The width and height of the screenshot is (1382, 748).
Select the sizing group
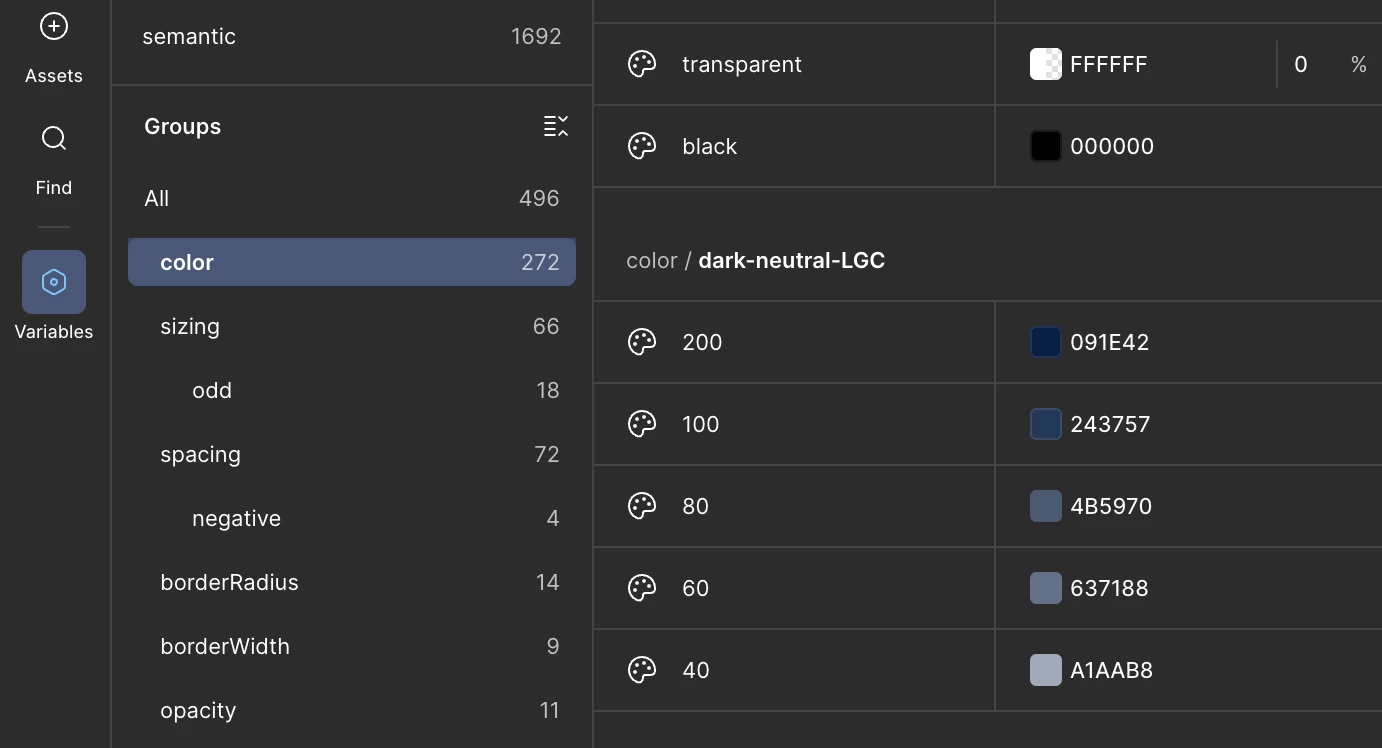(x=352, y=326)
